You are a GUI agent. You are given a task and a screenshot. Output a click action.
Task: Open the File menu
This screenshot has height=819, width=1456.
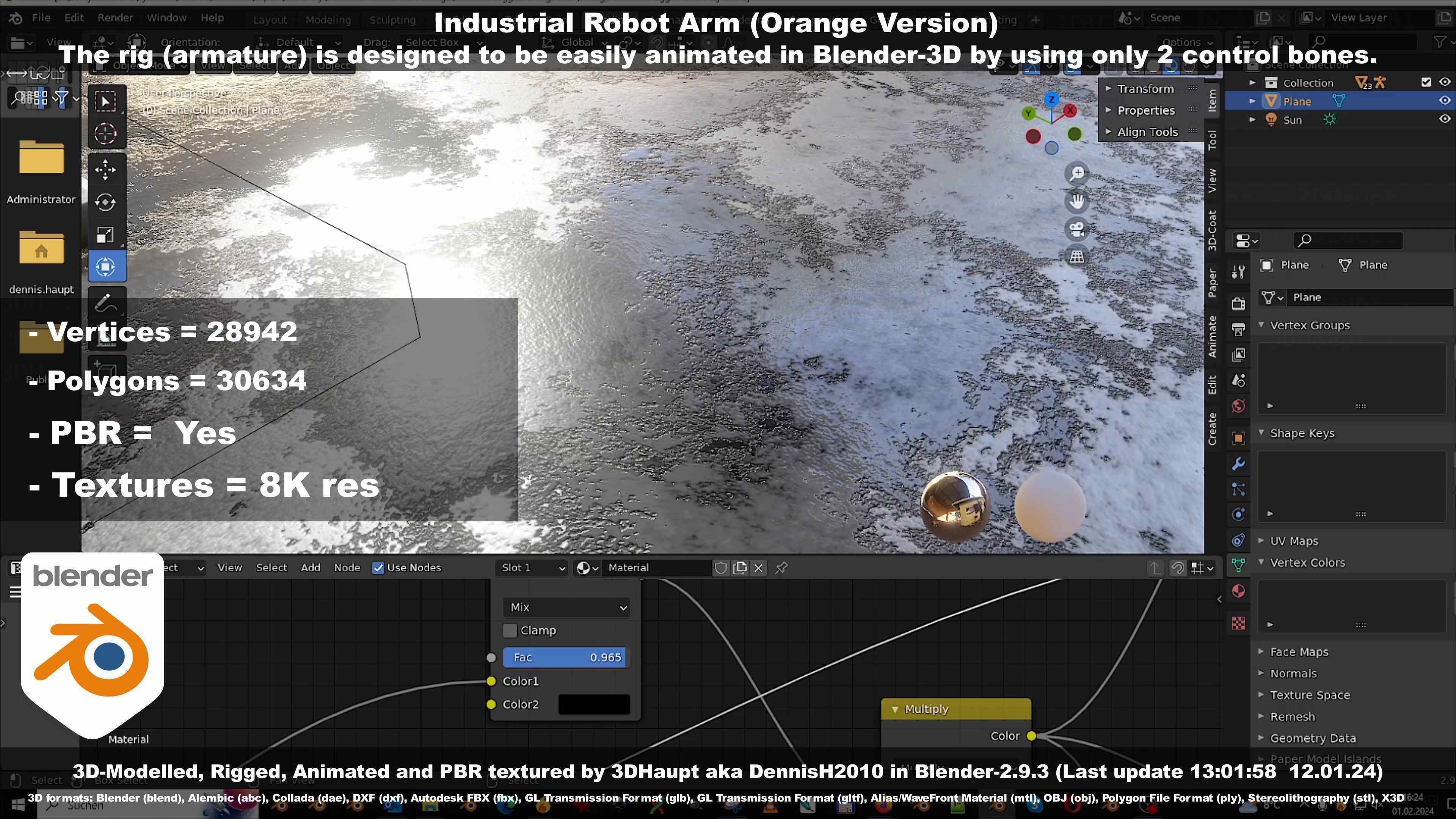tap(41, 17)
